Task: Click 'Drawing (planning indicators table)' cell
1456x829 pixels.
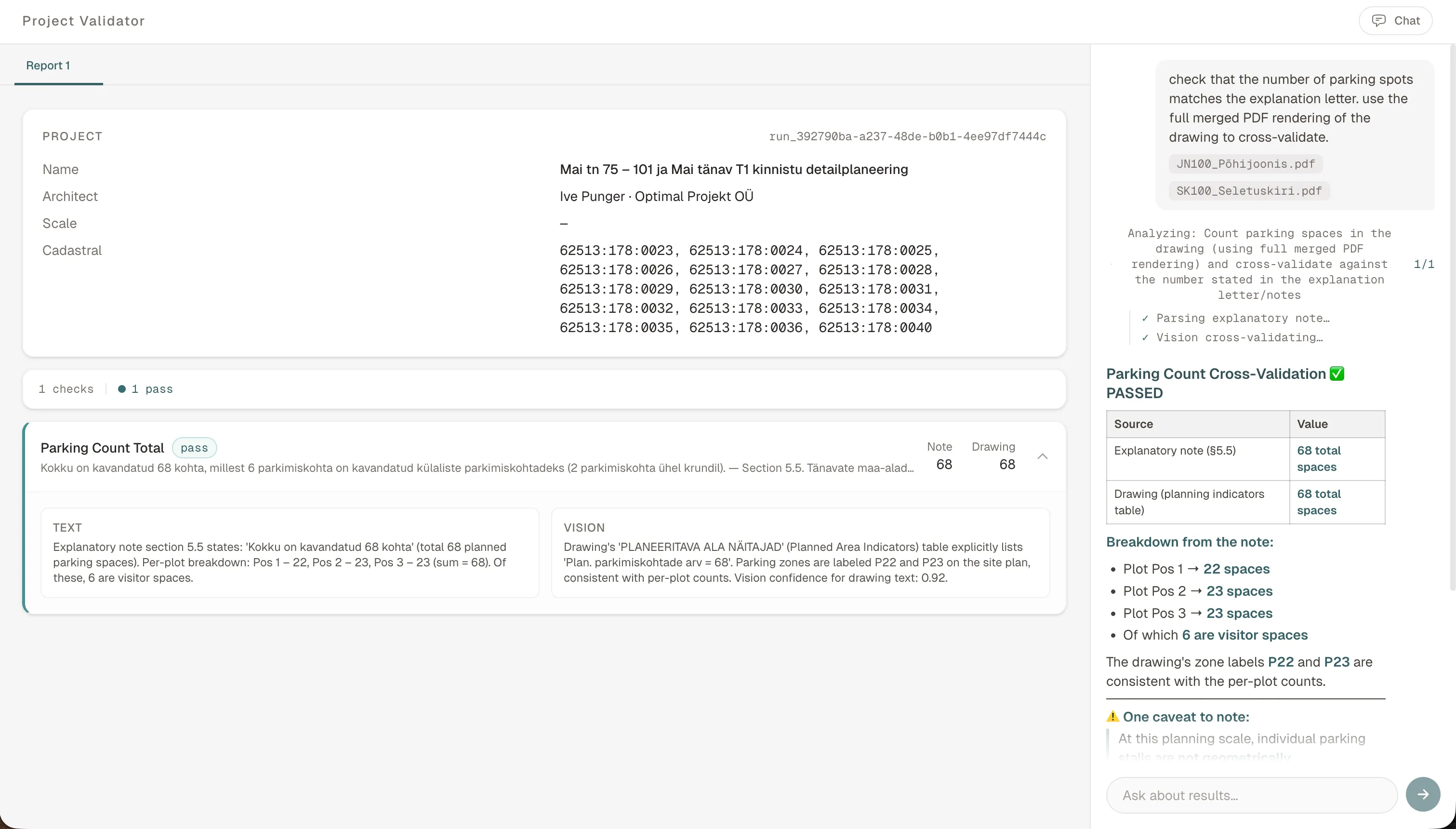Action: [1198, 502]
